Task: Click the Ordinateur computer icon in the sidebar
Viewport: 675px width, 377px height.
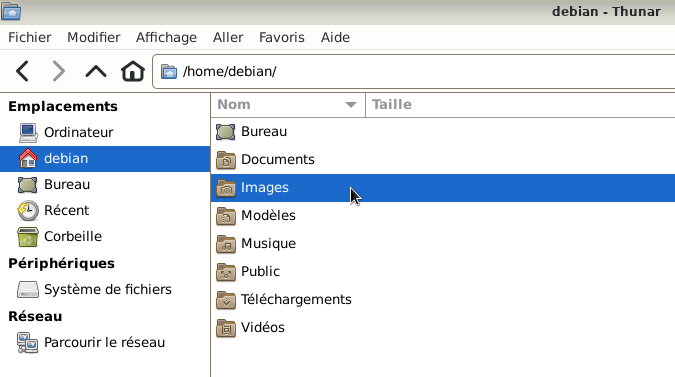Action: pyautogui.click(x=28, y=133)
